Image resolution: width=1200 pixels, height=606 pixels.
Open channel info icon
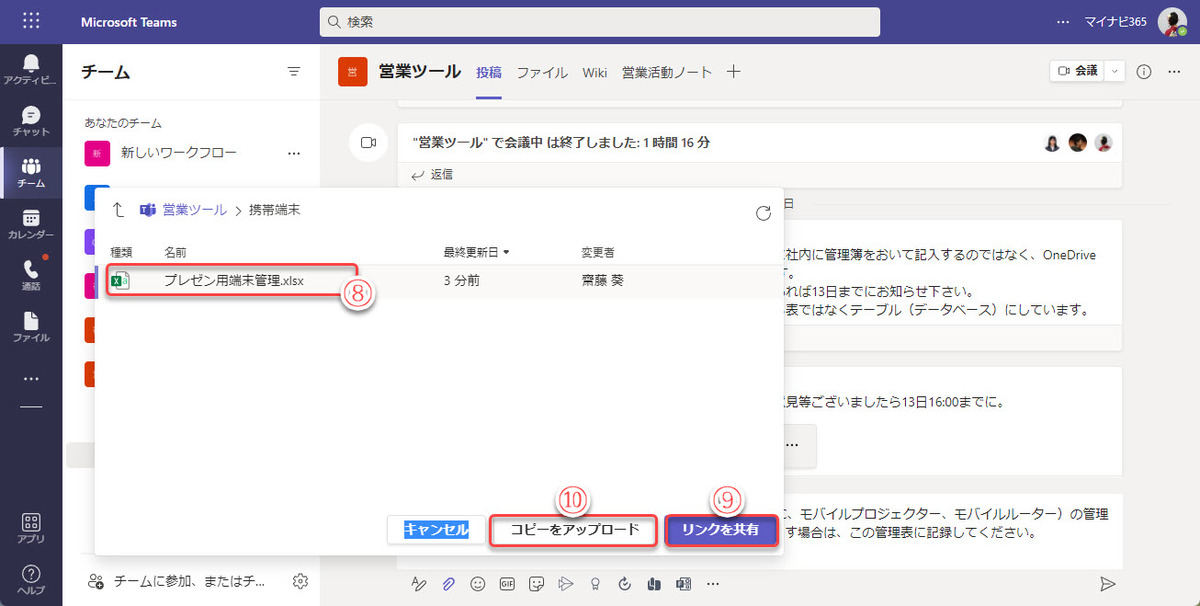(x=1145, y=71)
